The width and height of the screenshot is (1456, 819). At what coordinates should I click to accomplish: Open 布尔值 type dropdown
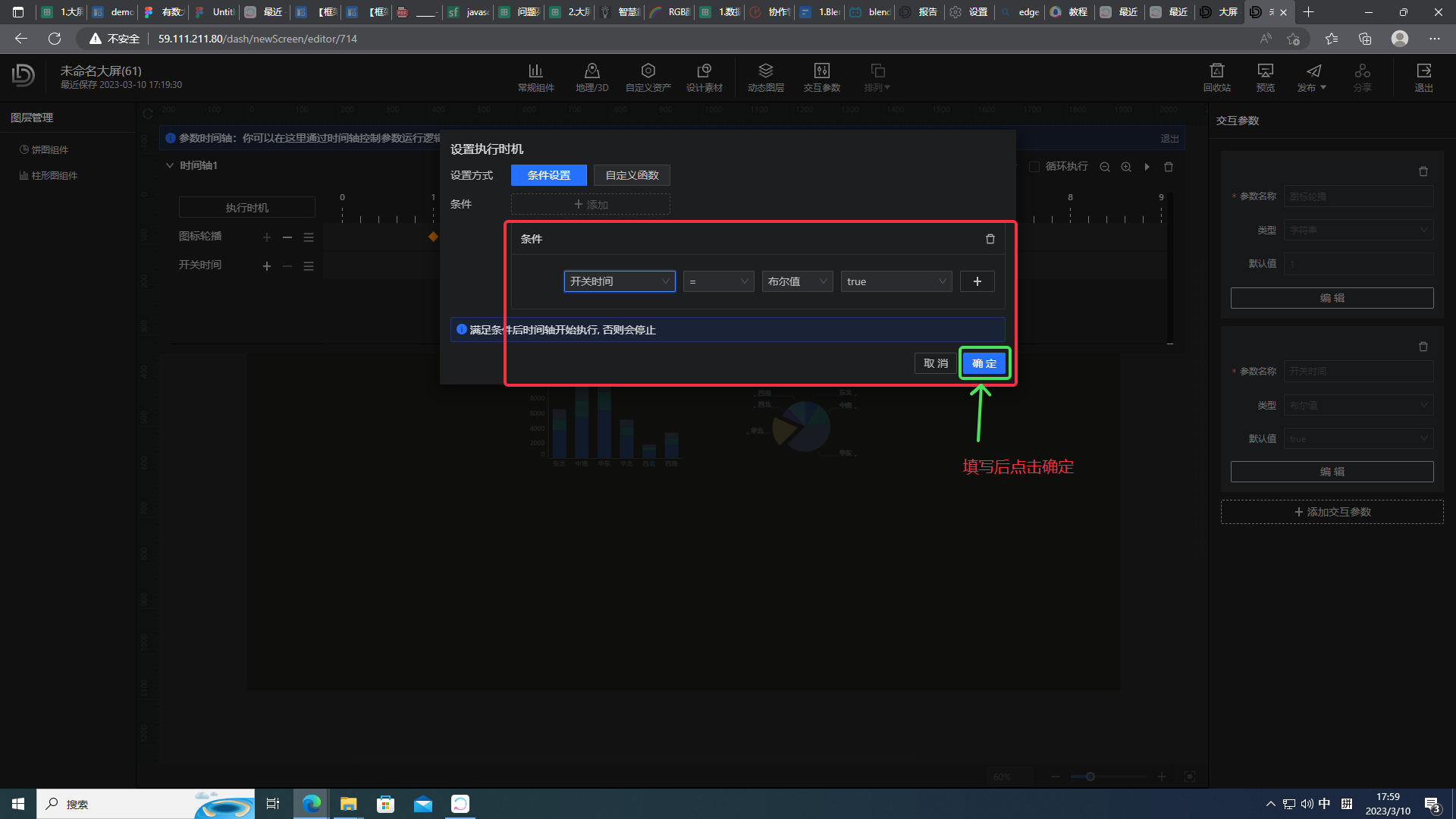coord(798,281)
